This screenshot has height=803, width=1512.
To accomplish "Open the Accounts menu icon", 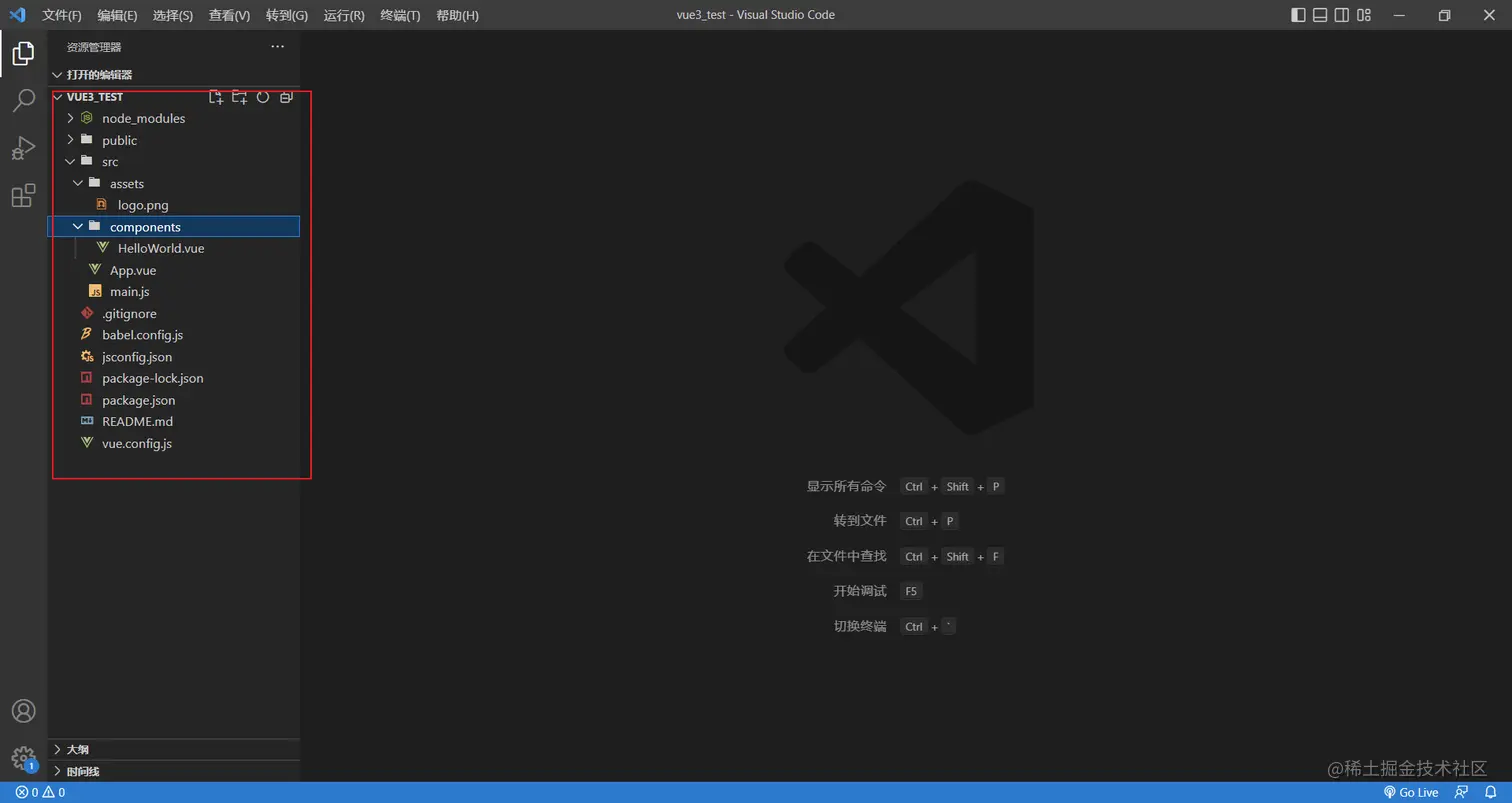I will [x=23, y=711].
